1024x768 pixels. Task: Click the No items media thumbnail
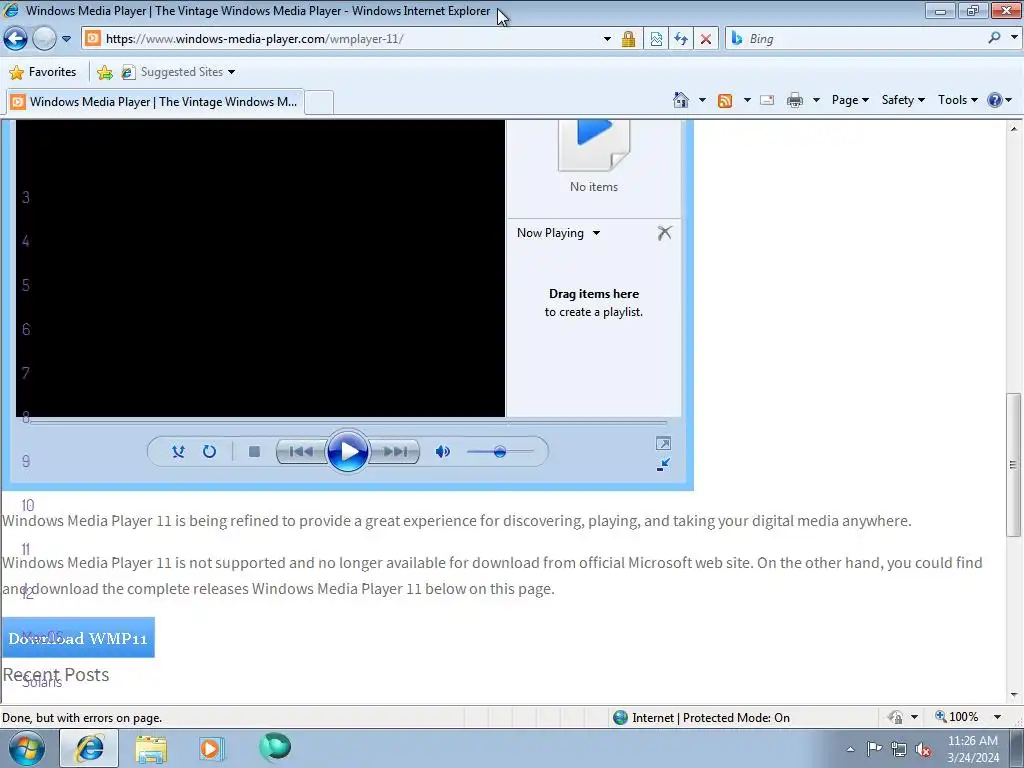coord(594,146)
